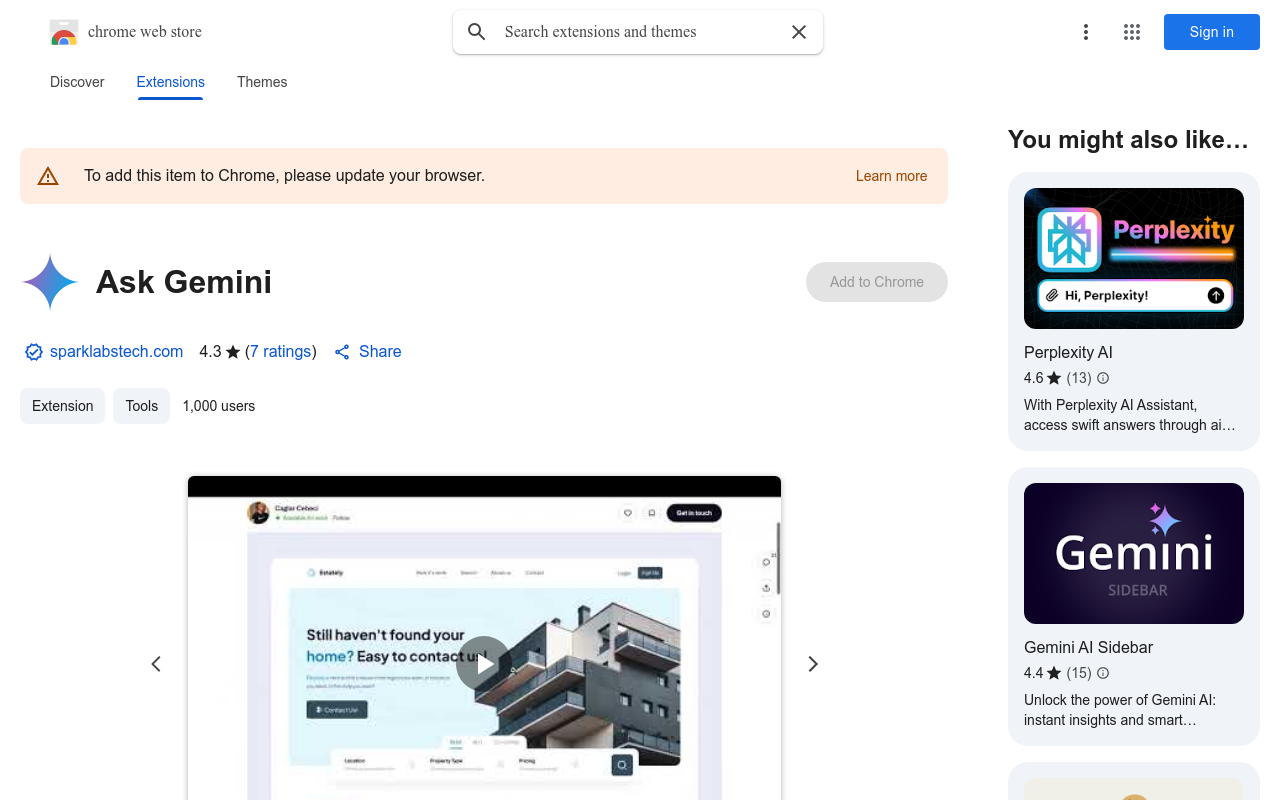Open the Gemini AI Sidebar promo thumbnail
Viewport: 1280px width, 800px height.
tap(1134, 553)
